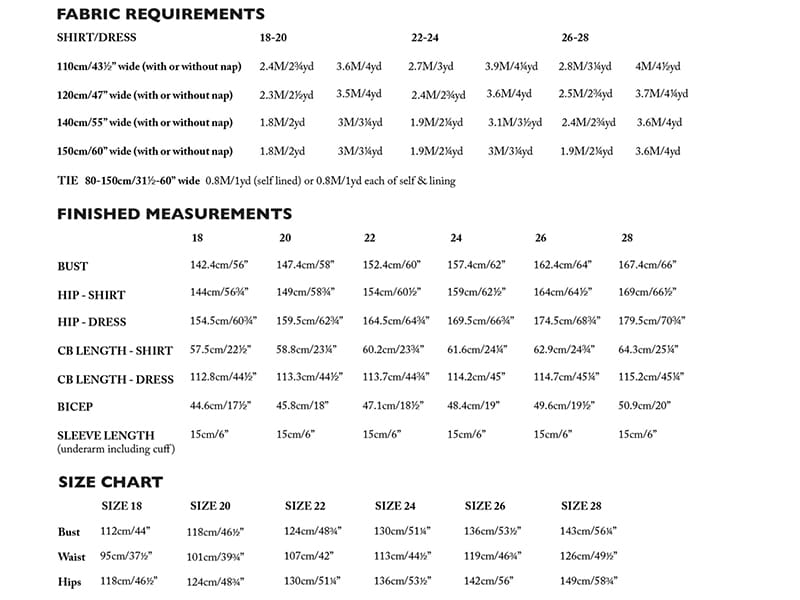This screenshot has width=800, height=600.
Task: Click the Waist row label
Action: coord(73,556)
